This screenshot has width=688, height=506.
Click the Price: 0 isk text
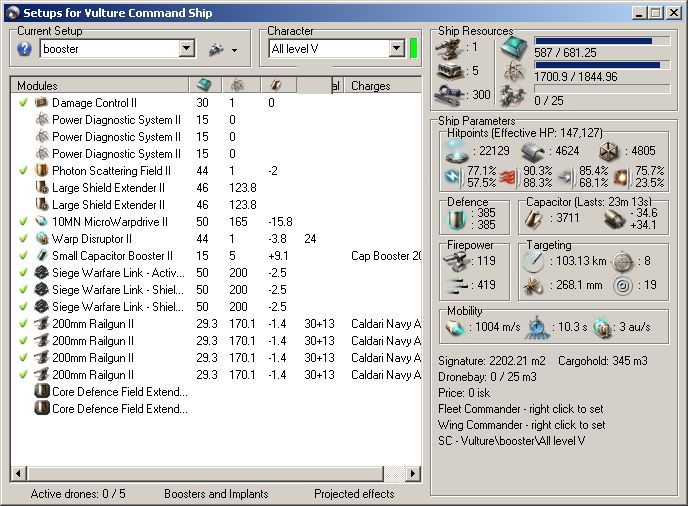[x=464, y=393]
